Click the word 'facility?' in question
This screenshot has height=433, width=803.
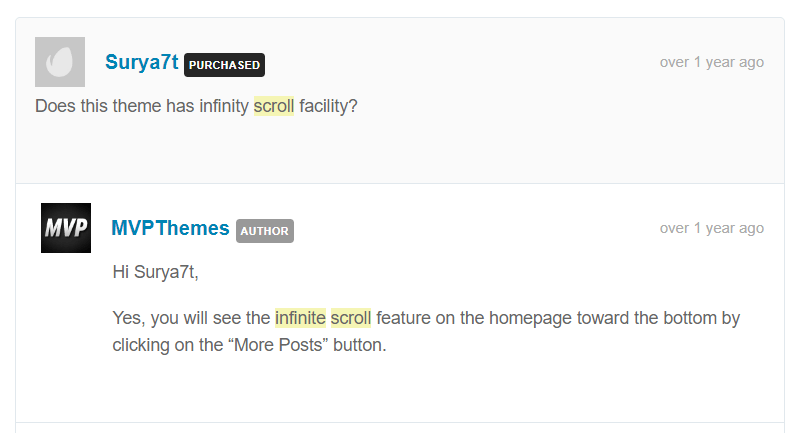pos(328,106)
